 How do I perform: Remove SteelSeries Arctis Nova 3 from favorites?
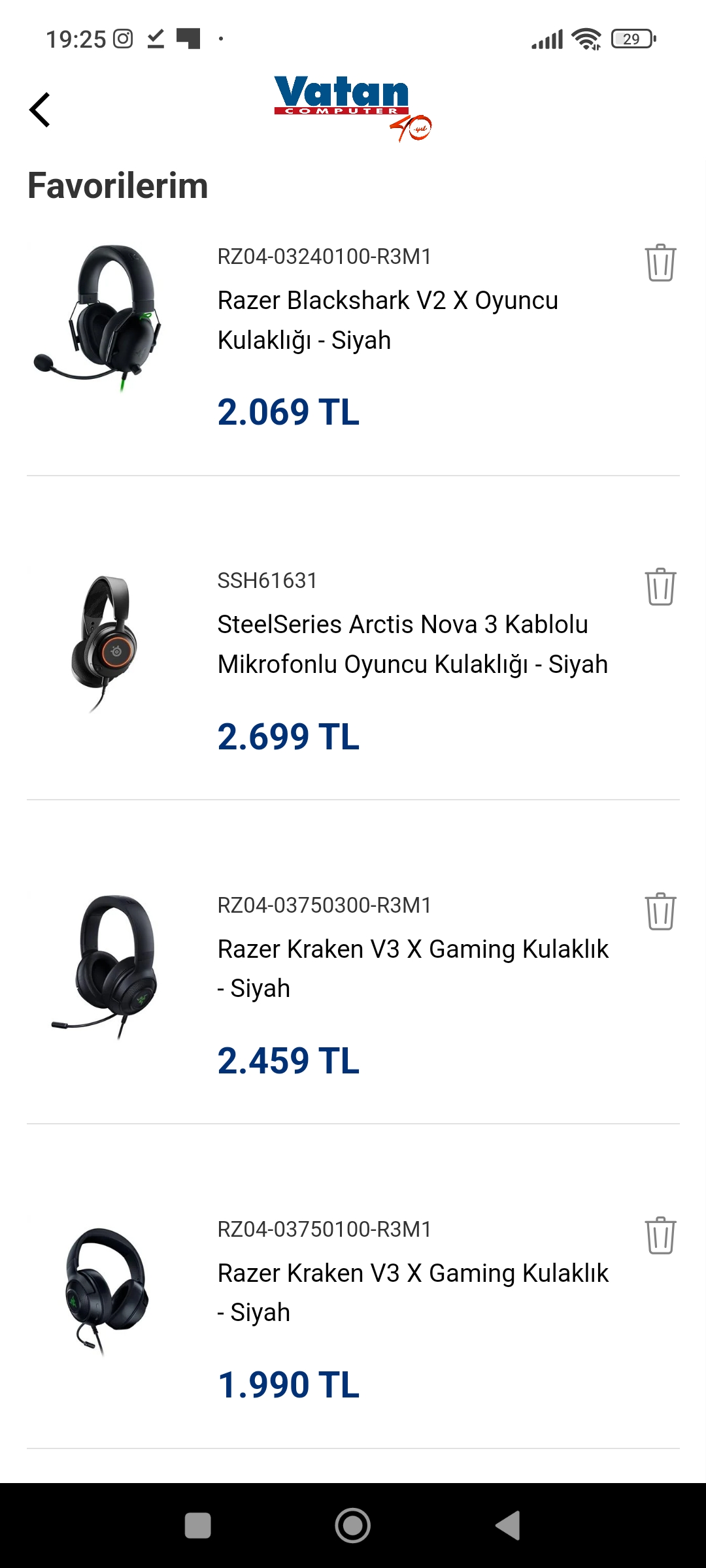[660, 587]
